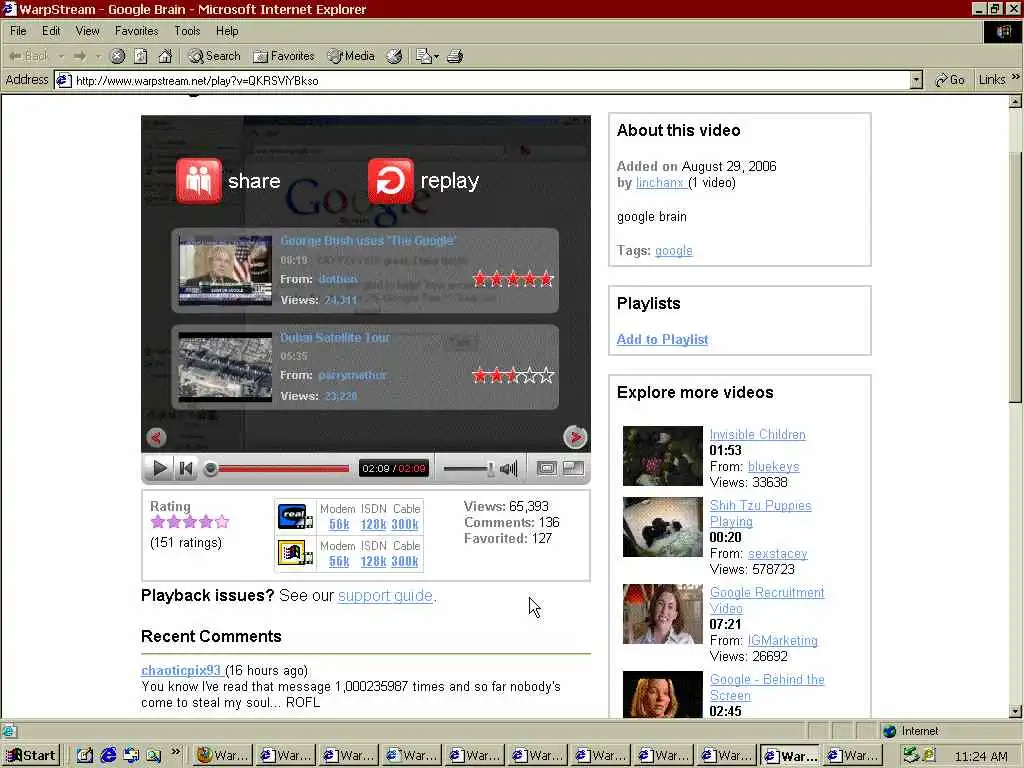
Task: Open the Tools menu
Action: coord(187,31)
